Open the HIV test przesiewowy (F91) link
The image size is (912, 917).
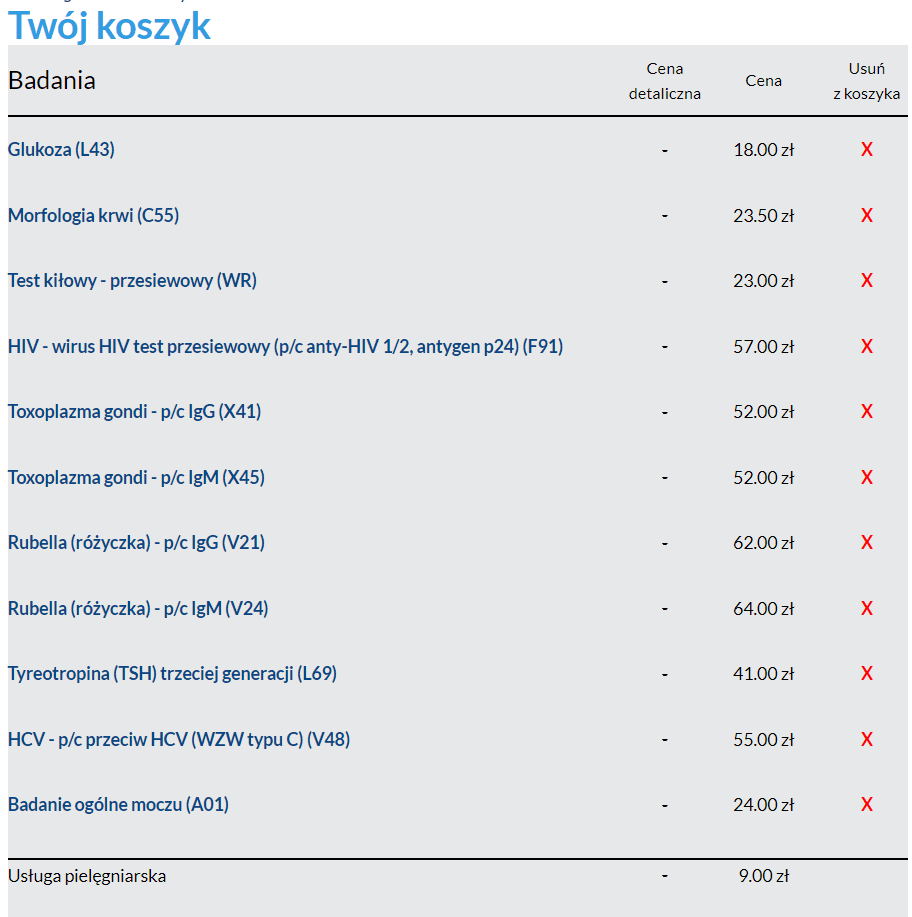coord(285,347)
